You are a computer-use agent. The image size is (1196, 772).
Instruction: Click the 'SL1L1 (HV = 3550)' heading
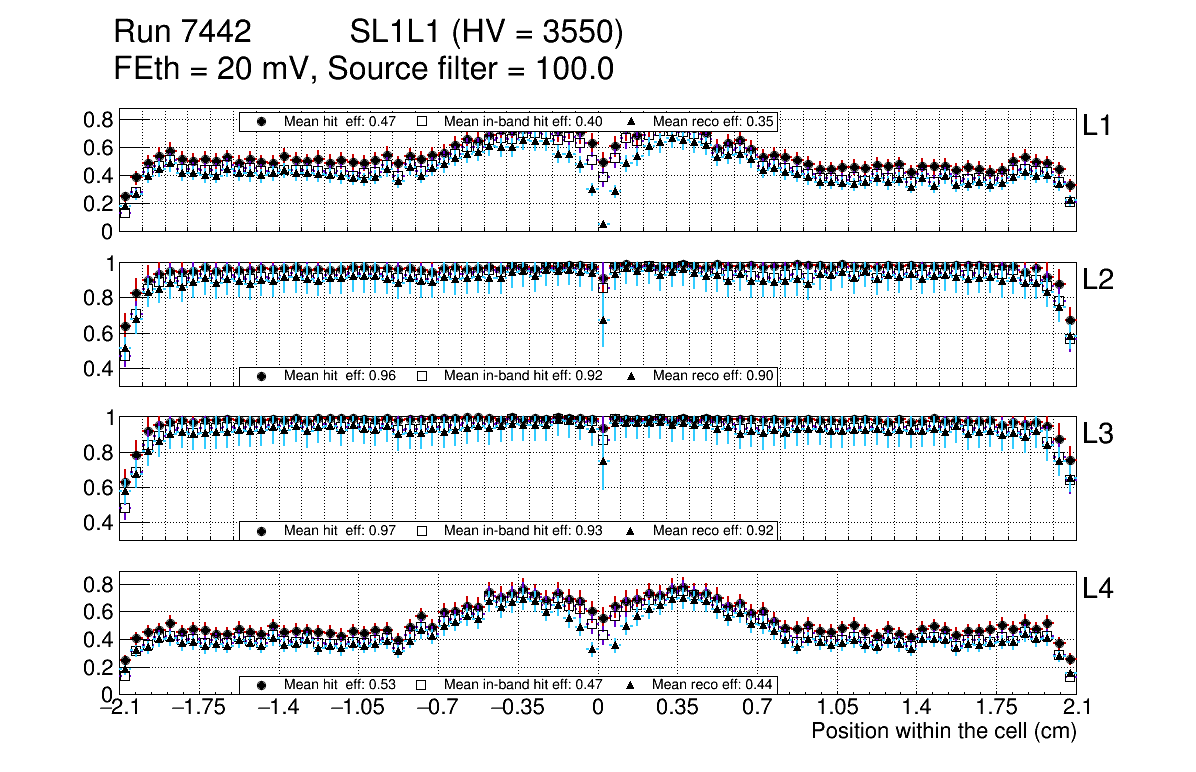[486, 33]
